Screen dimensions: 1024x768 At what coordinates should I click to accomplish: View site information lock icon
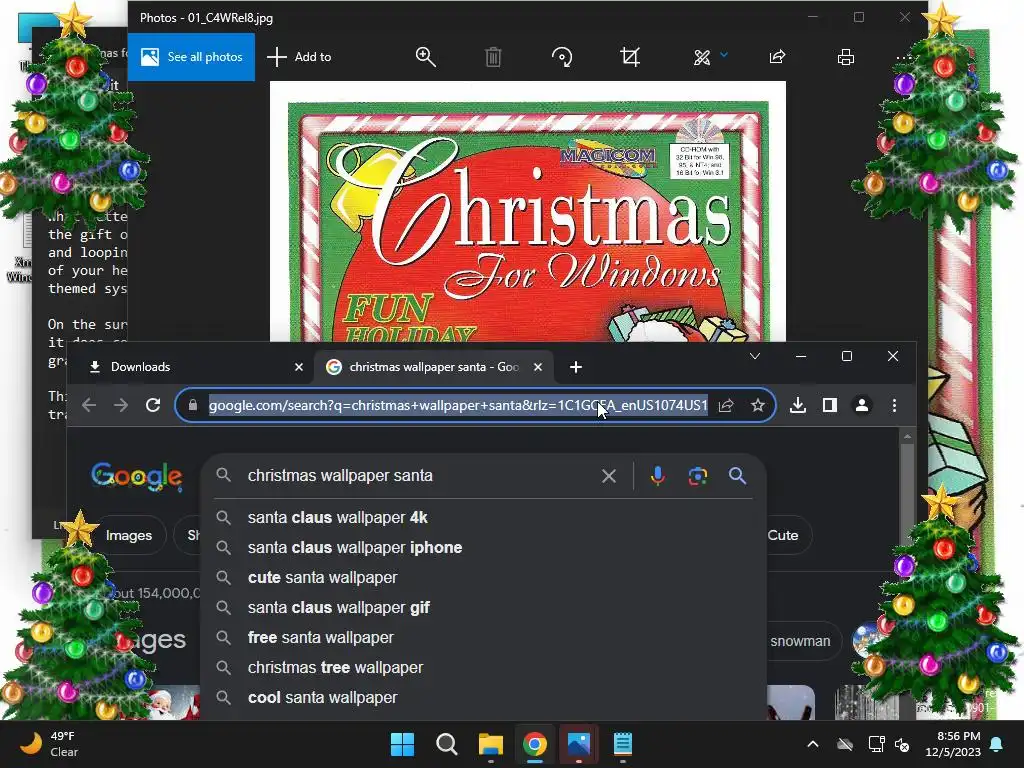pyautogui.click(x=193, y=406)
